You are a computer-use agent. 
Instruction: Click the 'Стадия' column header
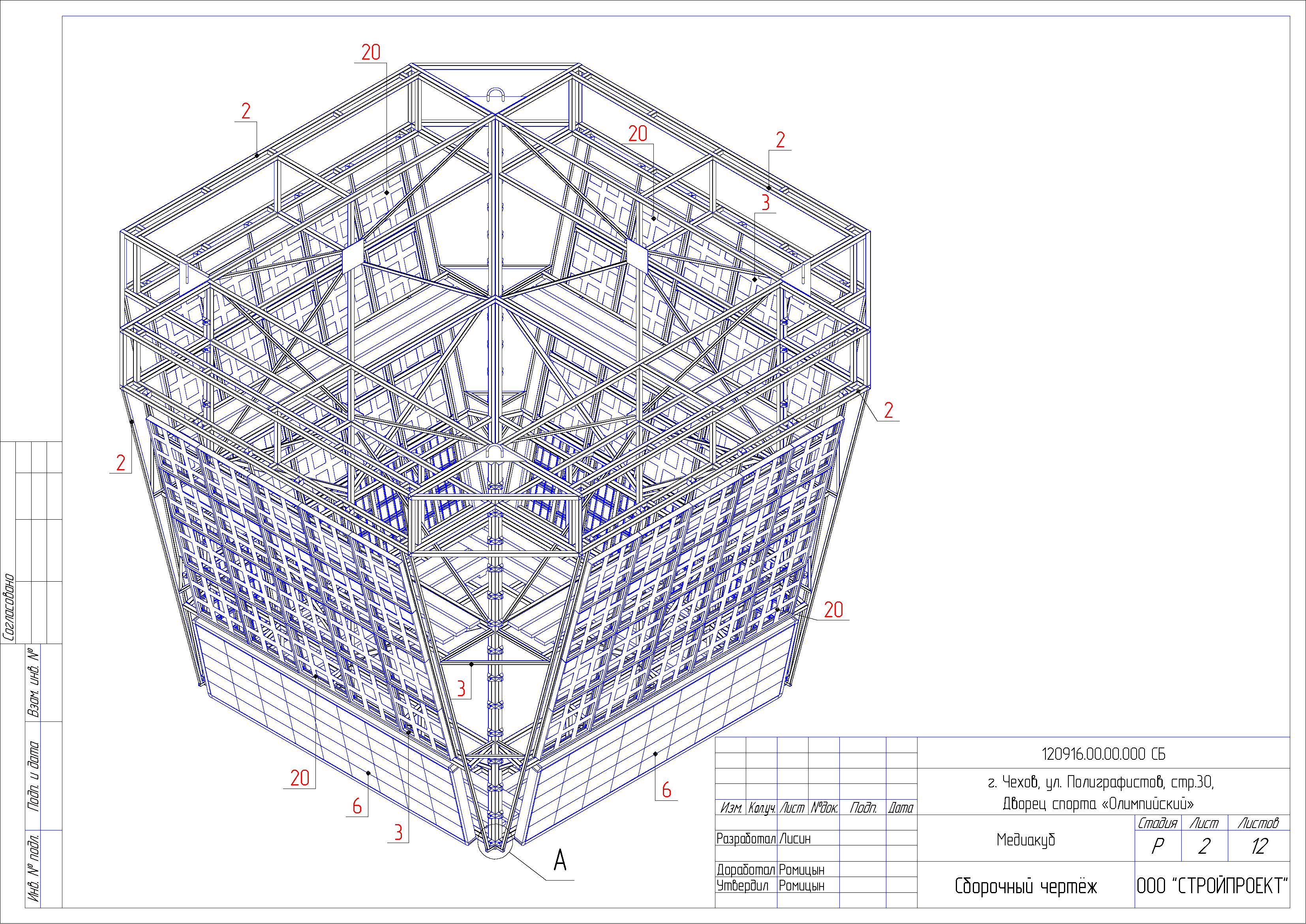click(1157, 823)
